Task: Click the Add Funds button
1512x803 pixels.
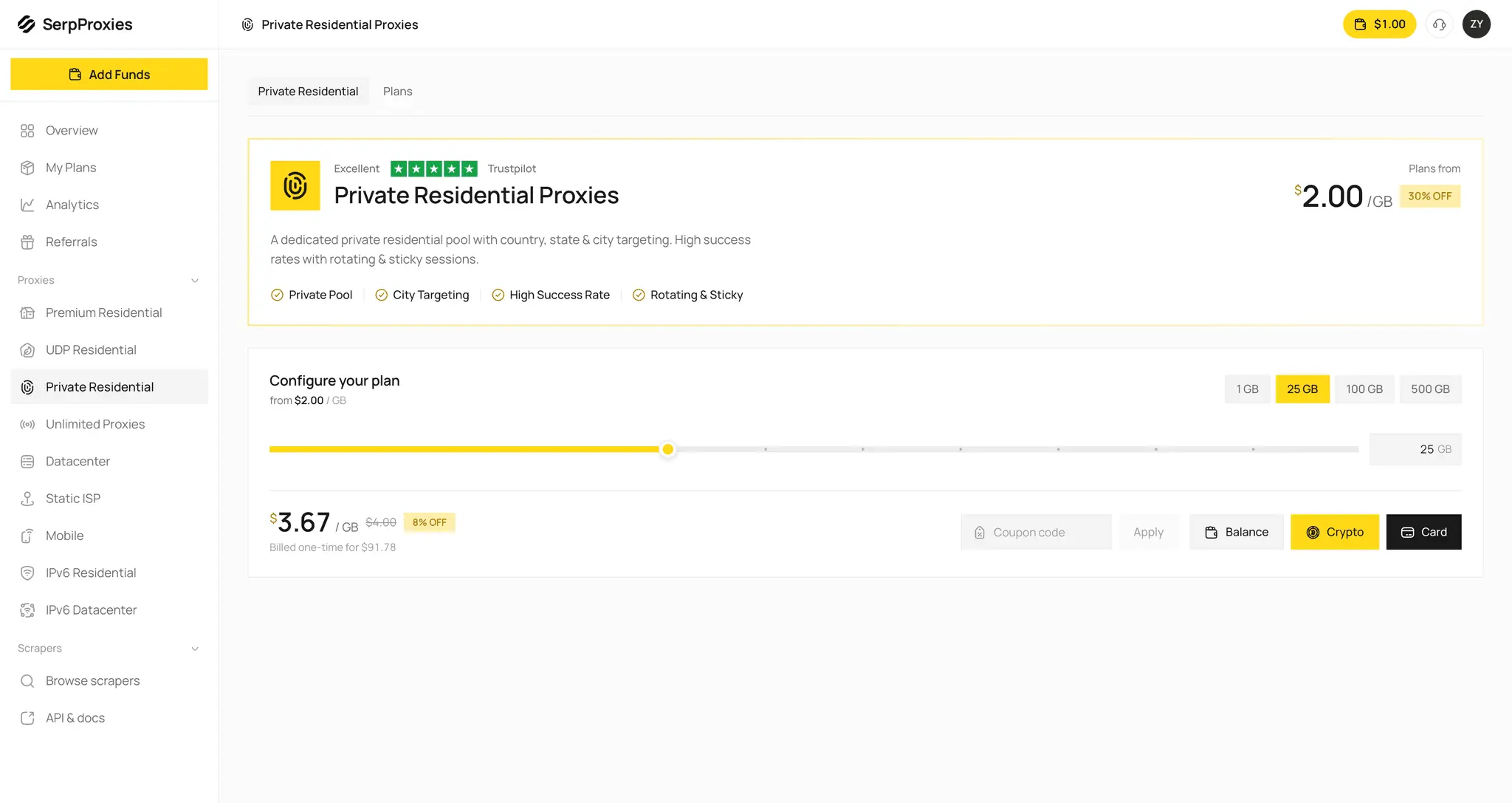Action: [x=109, y=74]
